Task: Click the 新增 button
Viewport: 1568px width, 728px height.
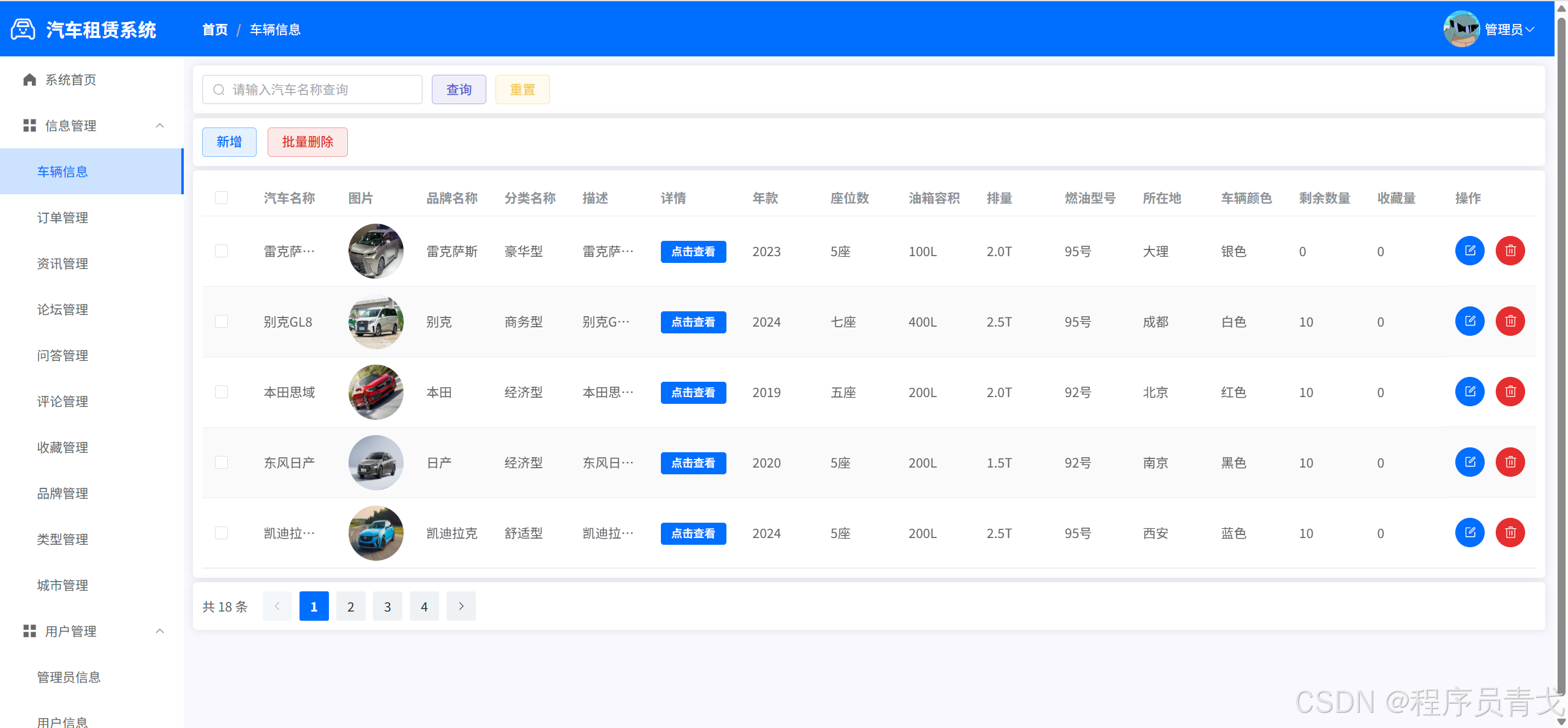Action: click(x=228, y=142)
